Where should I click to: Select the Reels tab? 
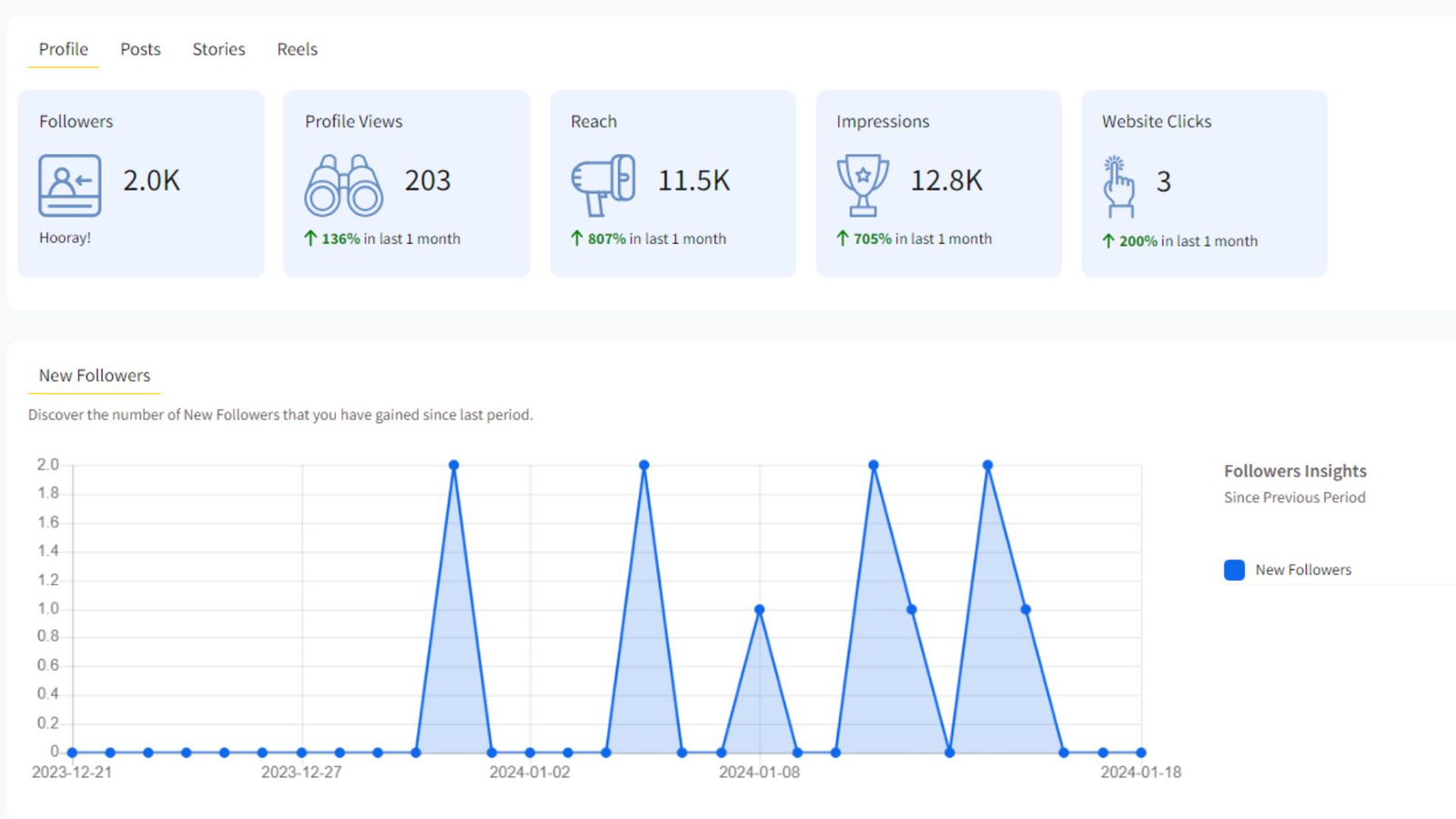297,49
